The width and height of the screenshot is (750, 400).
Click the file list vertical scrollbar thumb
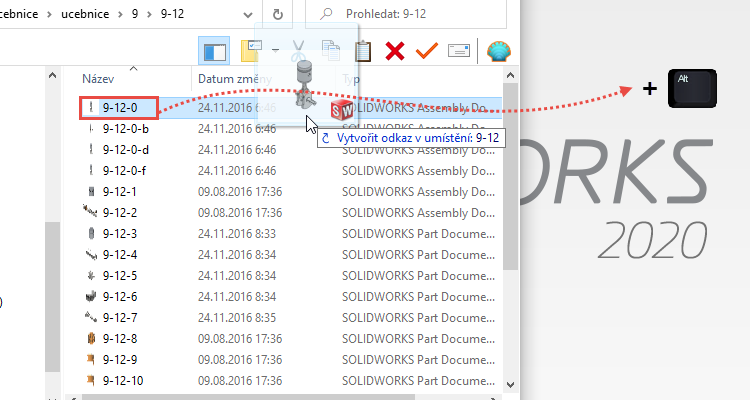click(510, 176)
